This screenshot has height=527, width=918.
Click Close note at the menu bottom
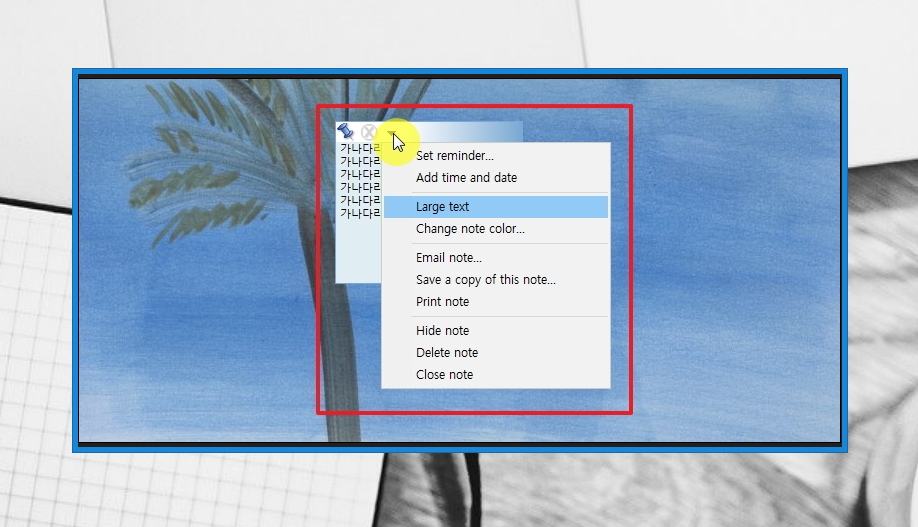point(496,375)
